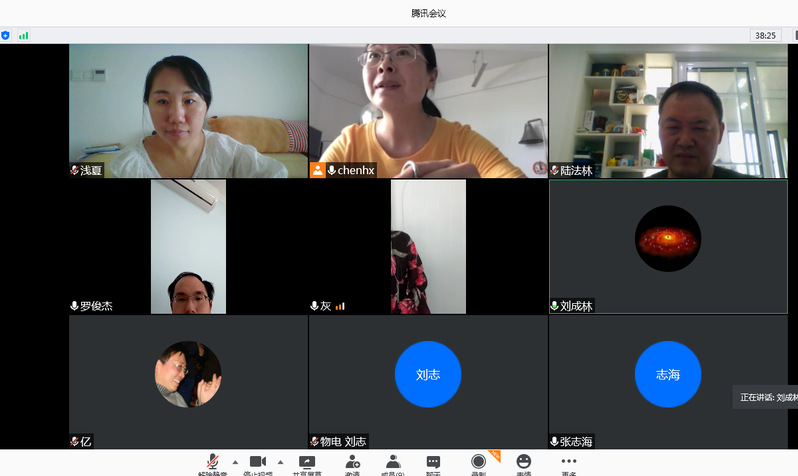
Task: Click the blue 刘志 avatar circle
Action: click(x=427, y=374)
